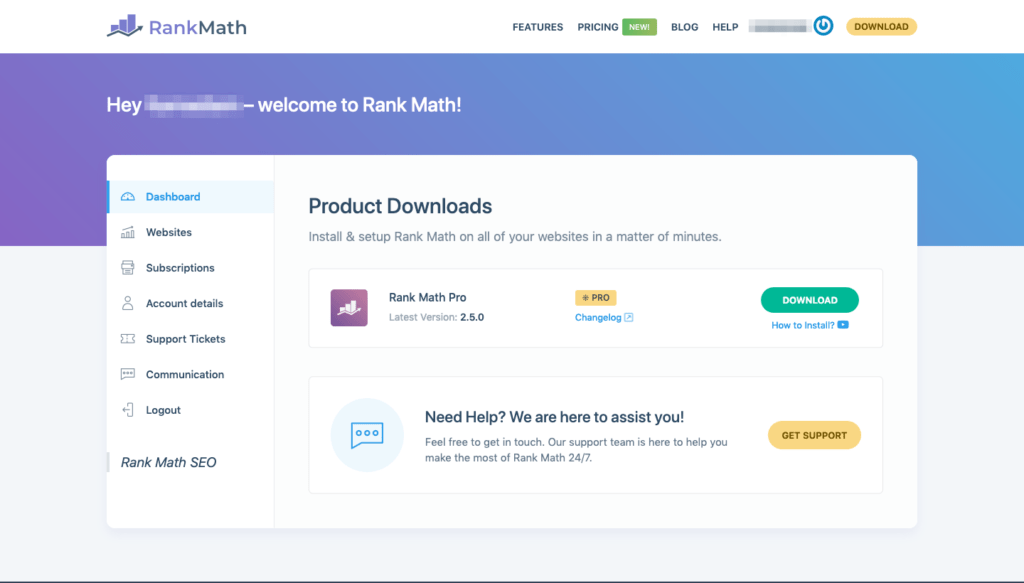
Task: Click the video icon beside How to Install
Action: click(x=843, y=325)
